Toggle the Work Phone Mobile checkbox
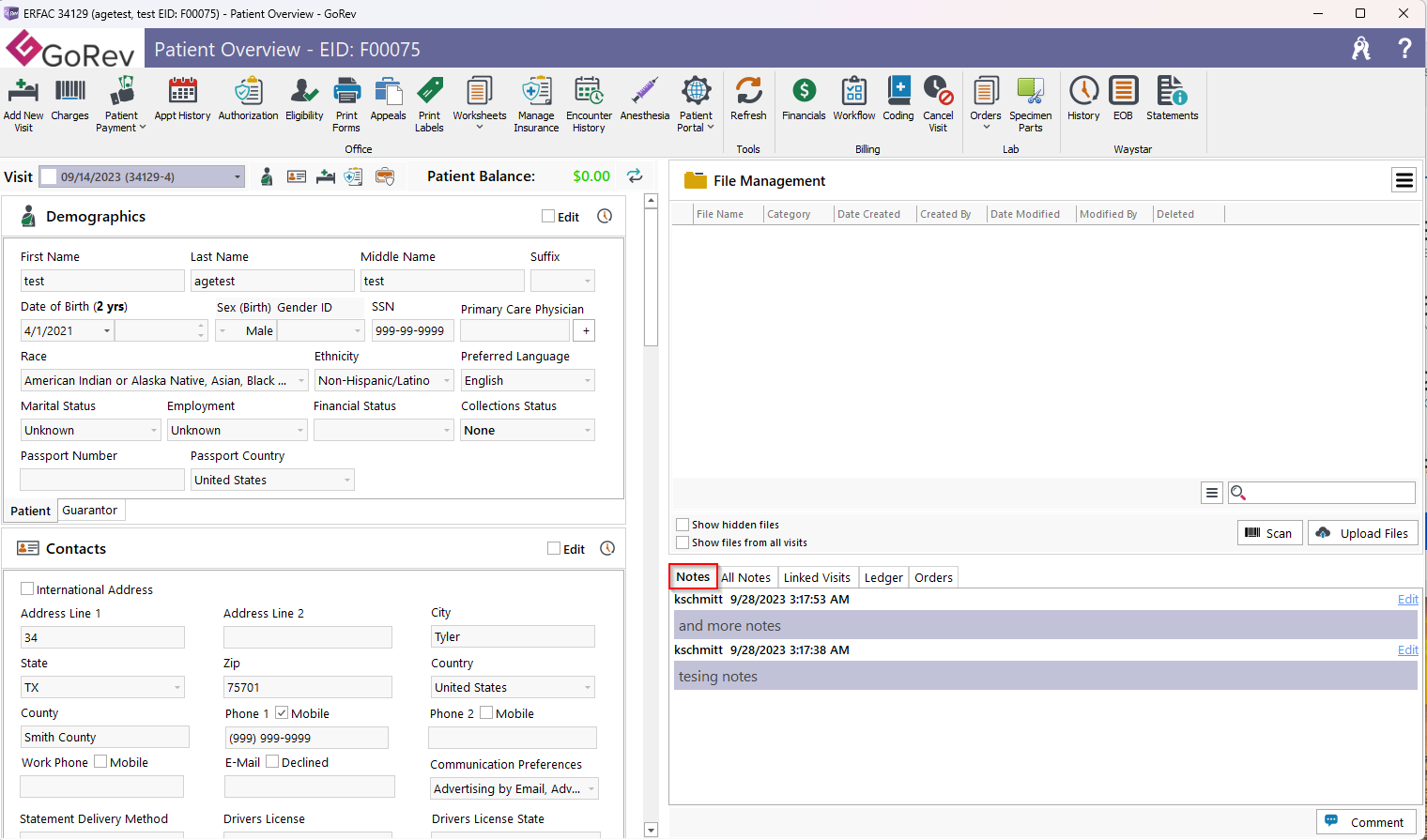 tap(100, 761)
